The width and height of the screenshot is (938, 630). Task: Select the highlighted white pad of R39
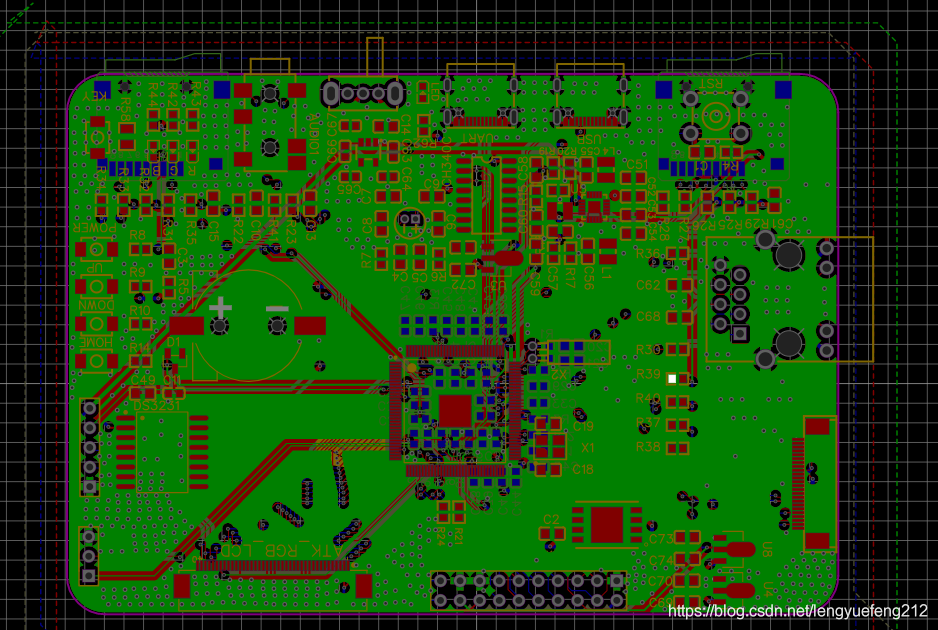[x=672, y=379]
